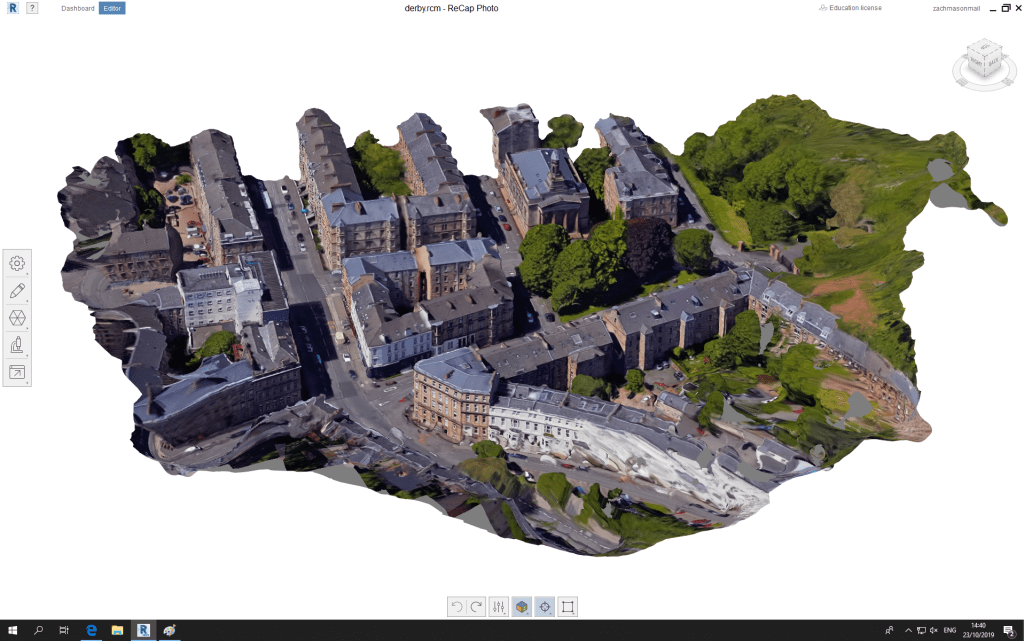Click the export window icon
This screenshot has width=1024, height=641.
17,372
